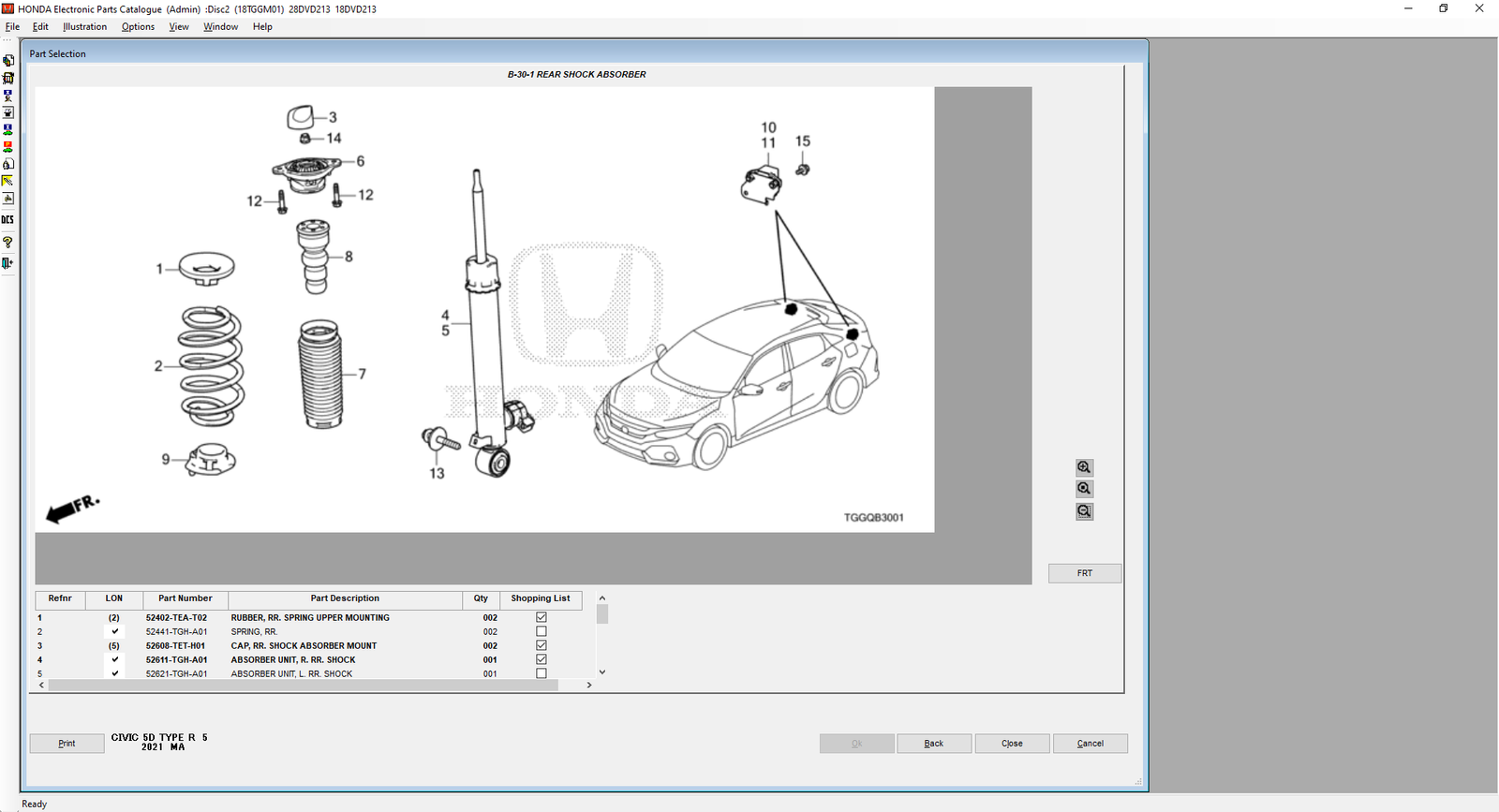Click the LON column header
1499x812 pixels.
tap(114, 598)
